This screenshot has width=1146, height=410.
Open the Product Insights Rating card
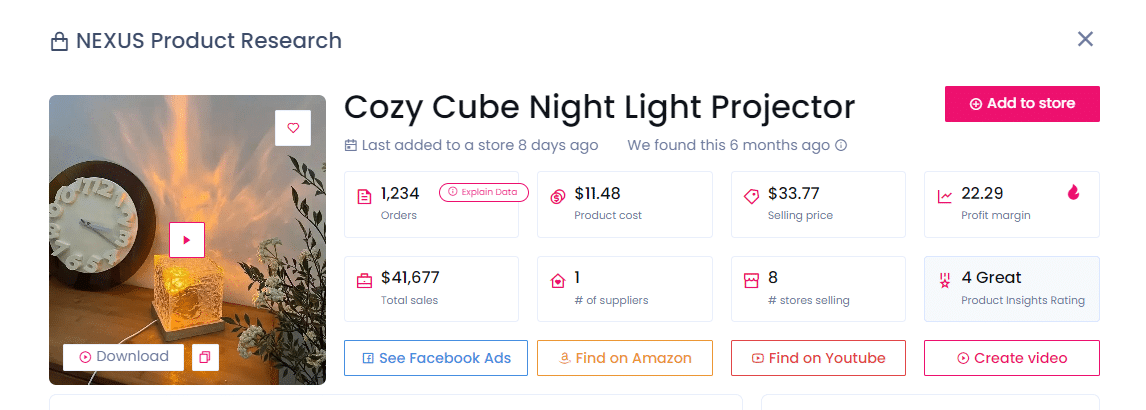[1011, 289]
